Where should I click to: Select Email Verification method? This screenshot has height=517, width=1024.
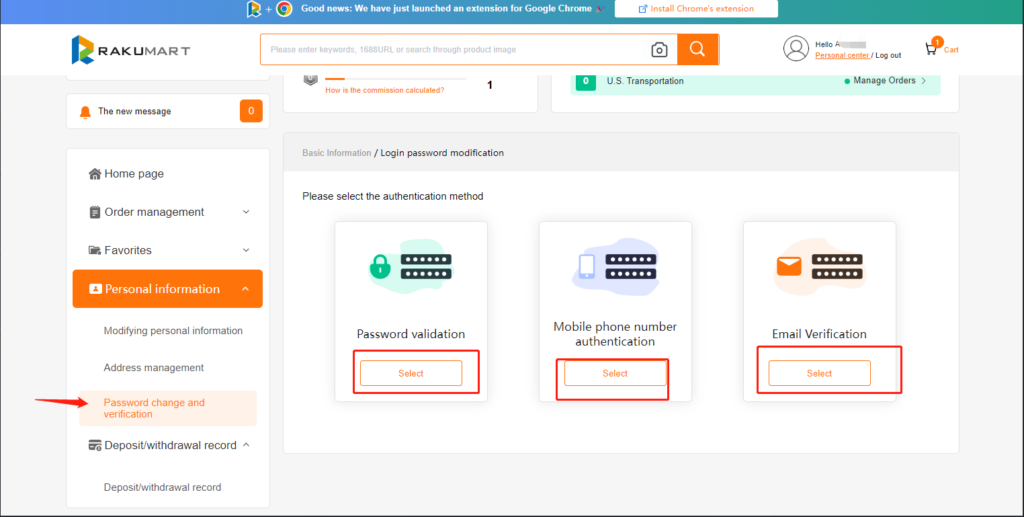coord(820,373)
